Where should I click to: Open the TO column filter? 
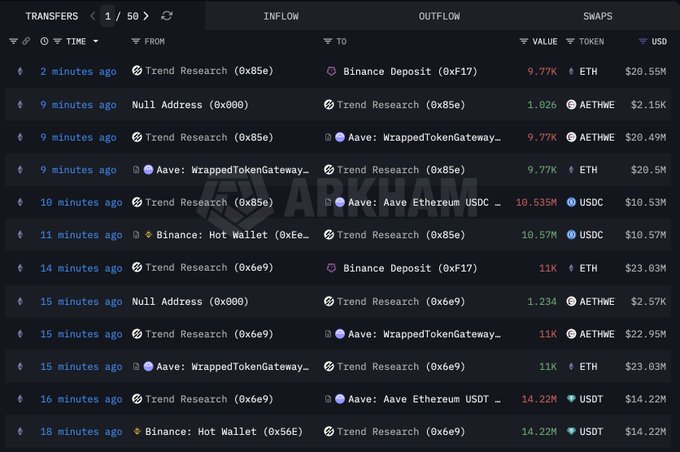tap(328, 41)
